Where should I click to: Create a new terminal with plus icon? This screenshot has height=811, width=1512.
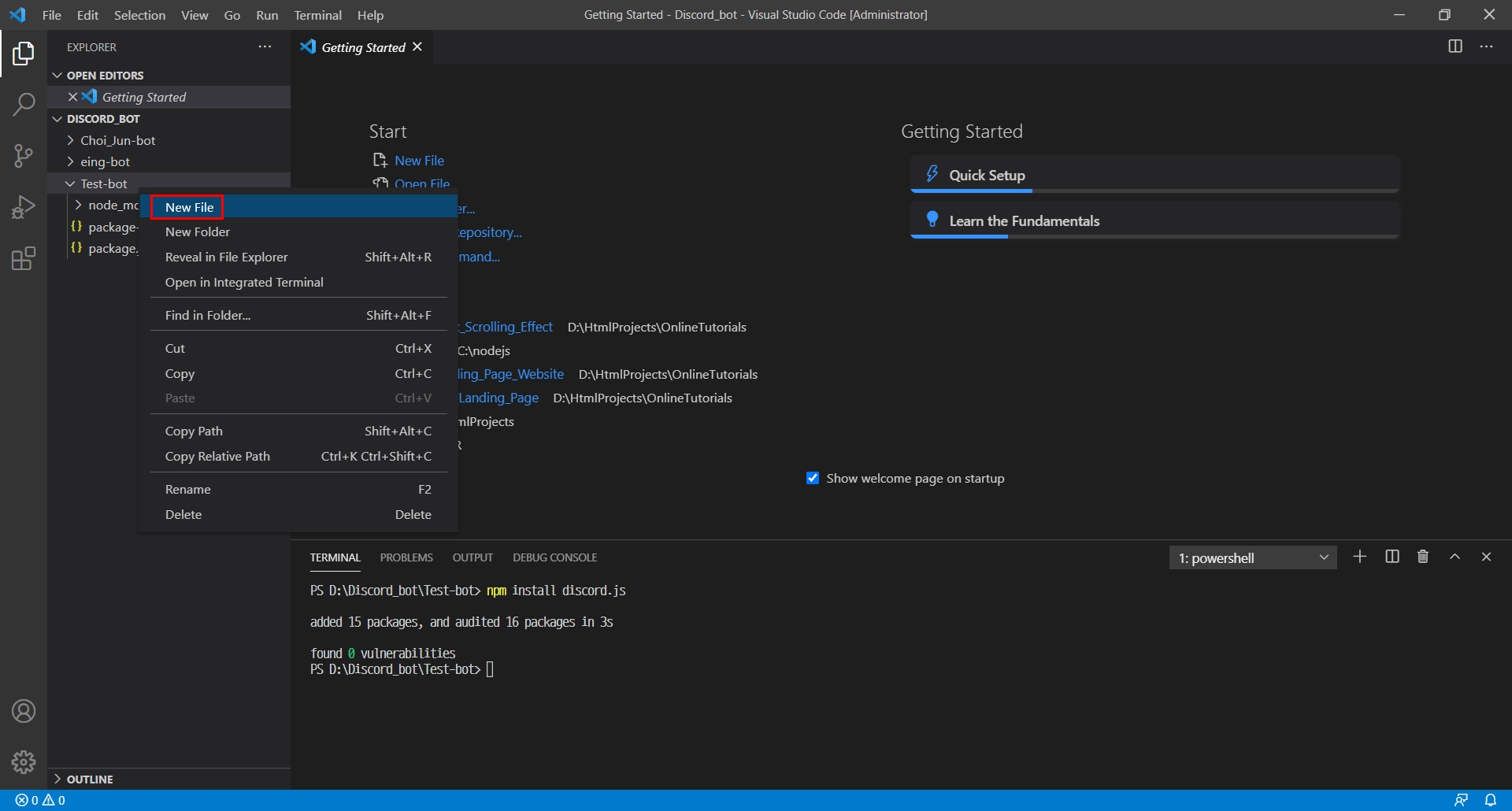click(x=1360, y=557)
